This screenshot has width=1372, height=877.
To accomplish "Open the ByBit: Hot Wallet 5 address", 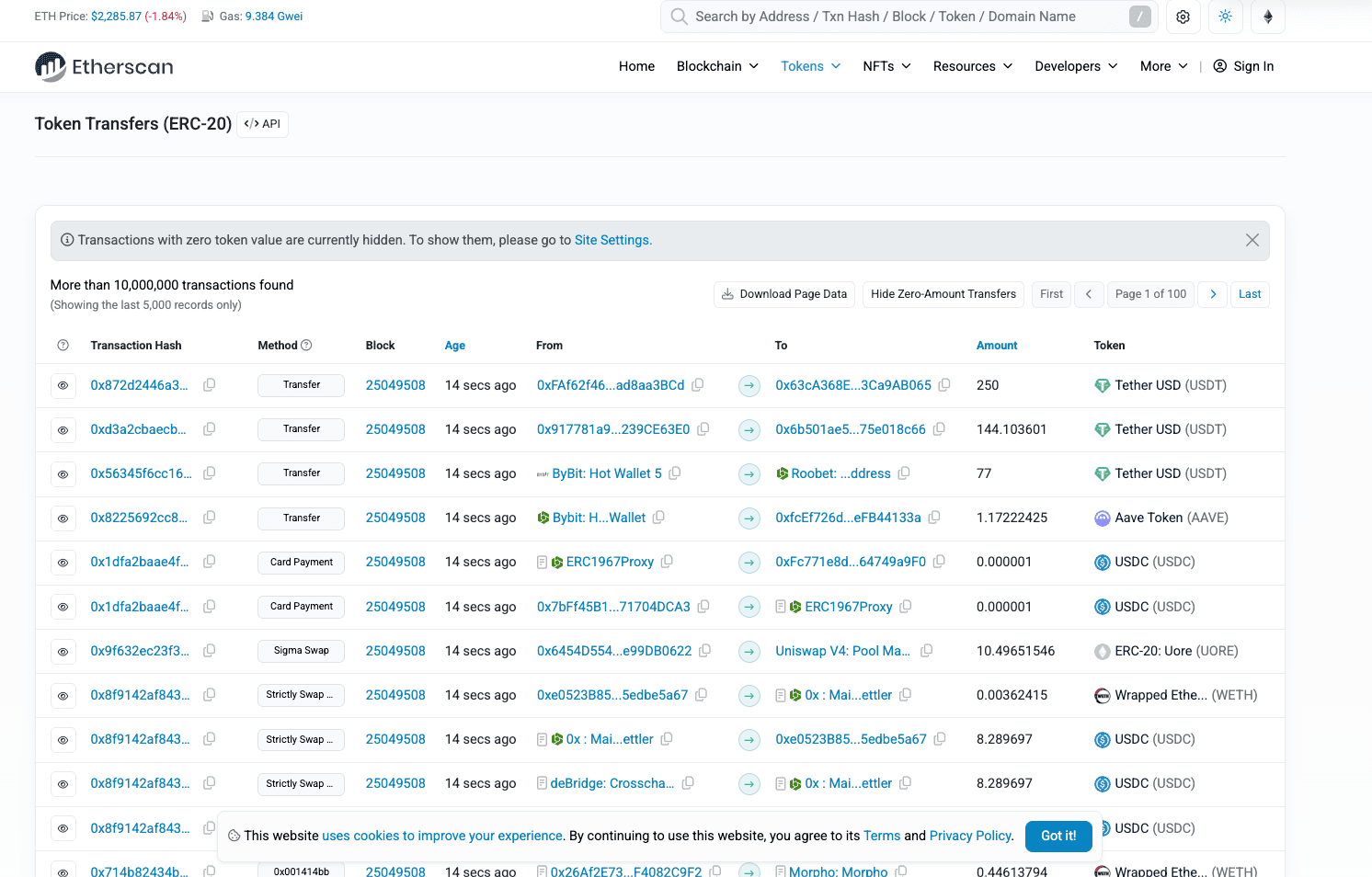I will (x=607, y=473).
